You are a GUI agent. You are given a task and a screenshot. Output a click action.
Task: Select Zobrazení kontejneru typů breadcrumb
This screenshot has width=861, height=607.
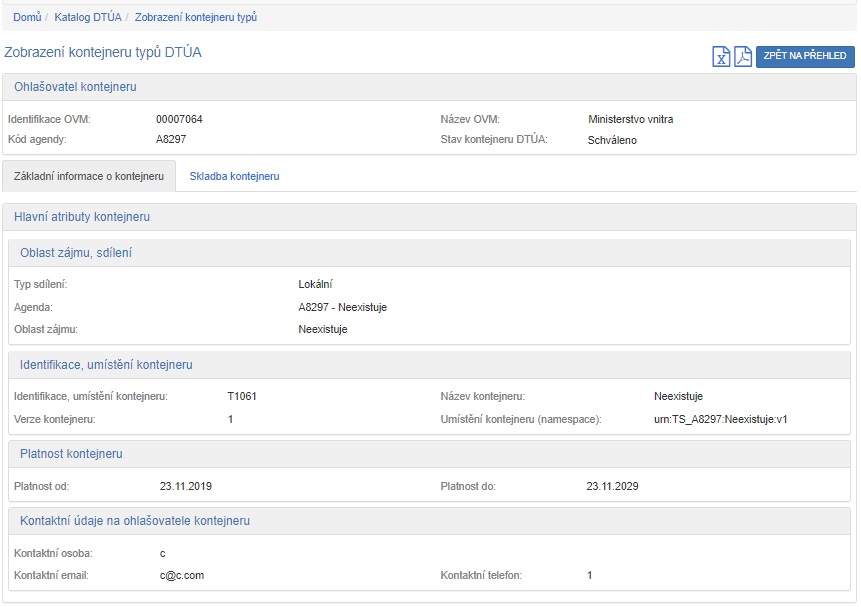click(x=196, y=17)
